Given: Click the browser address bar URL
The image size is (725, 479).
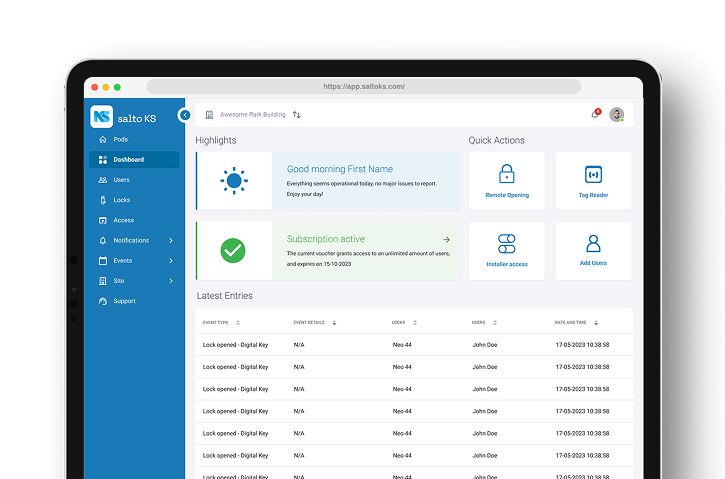Looking at the screenshot, I should (x=364, y=87).
